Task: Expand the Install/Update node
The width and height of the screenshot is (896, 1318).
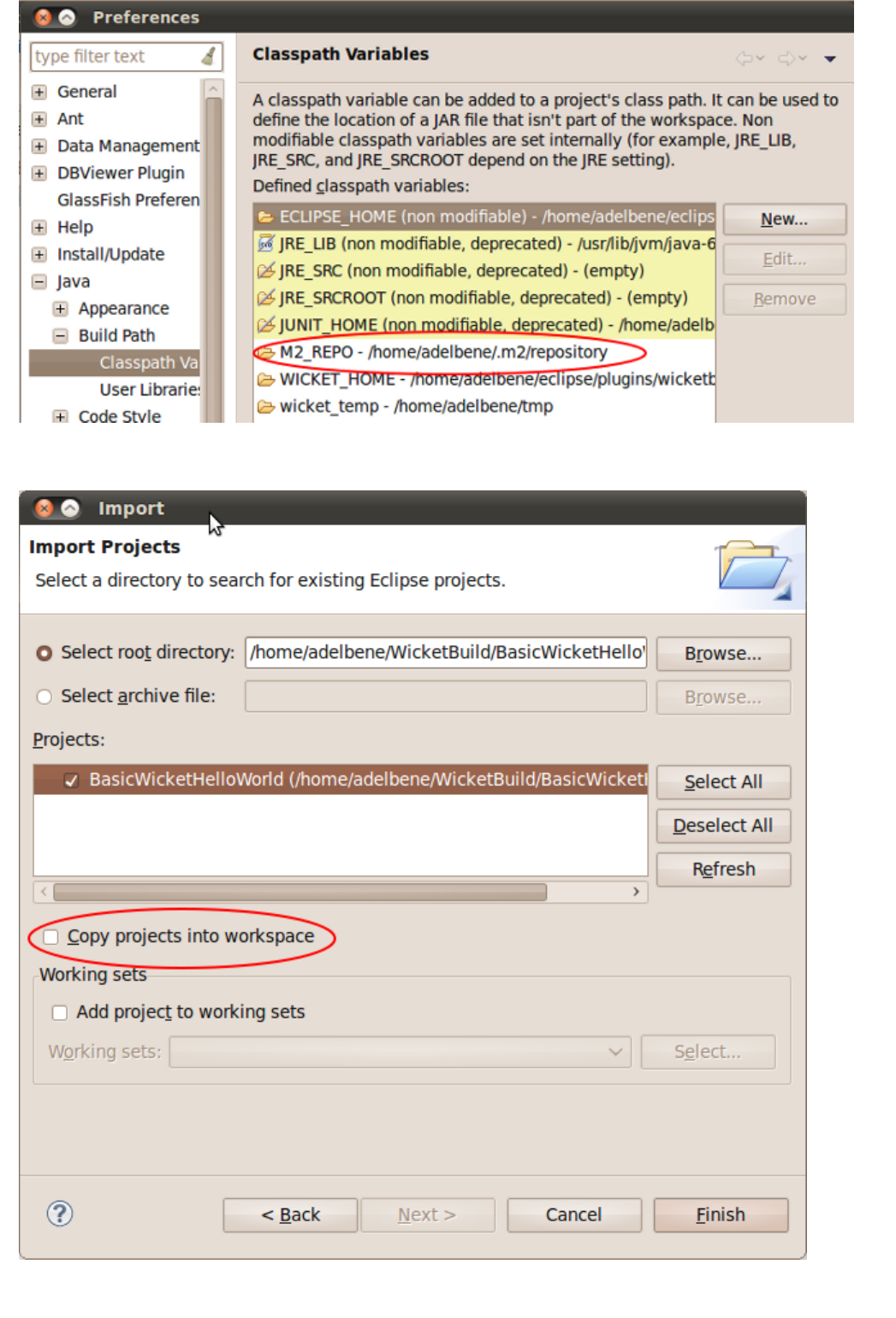Action: point(39,254)
